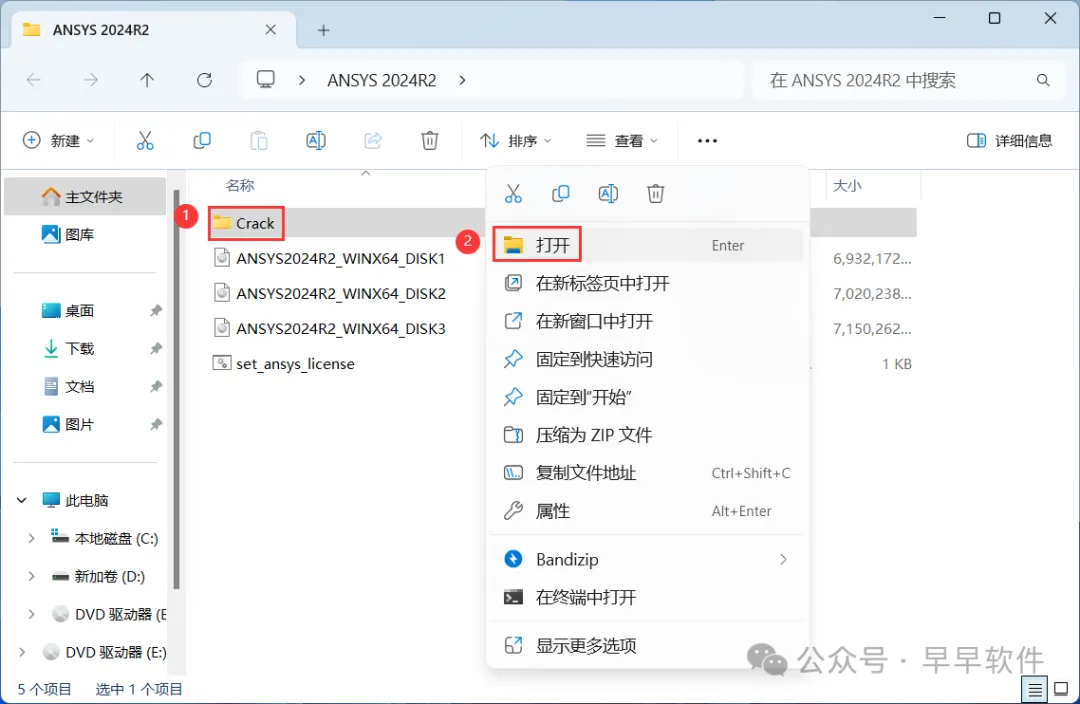Click the Cut icon in the context menu
Viewport: 1080px width, 704px height.
(513, 194)
